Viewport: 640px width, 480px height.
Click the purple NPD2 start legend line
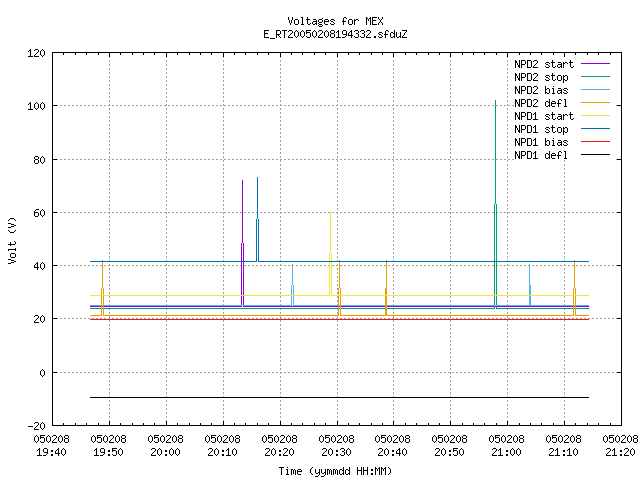595,64
